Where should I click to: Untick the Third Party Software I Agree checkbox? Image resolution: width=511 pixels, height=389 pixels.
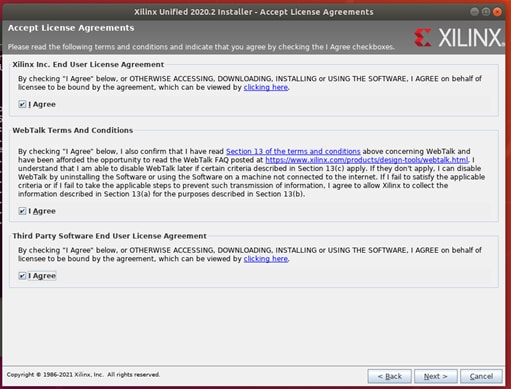pos(22,276)
